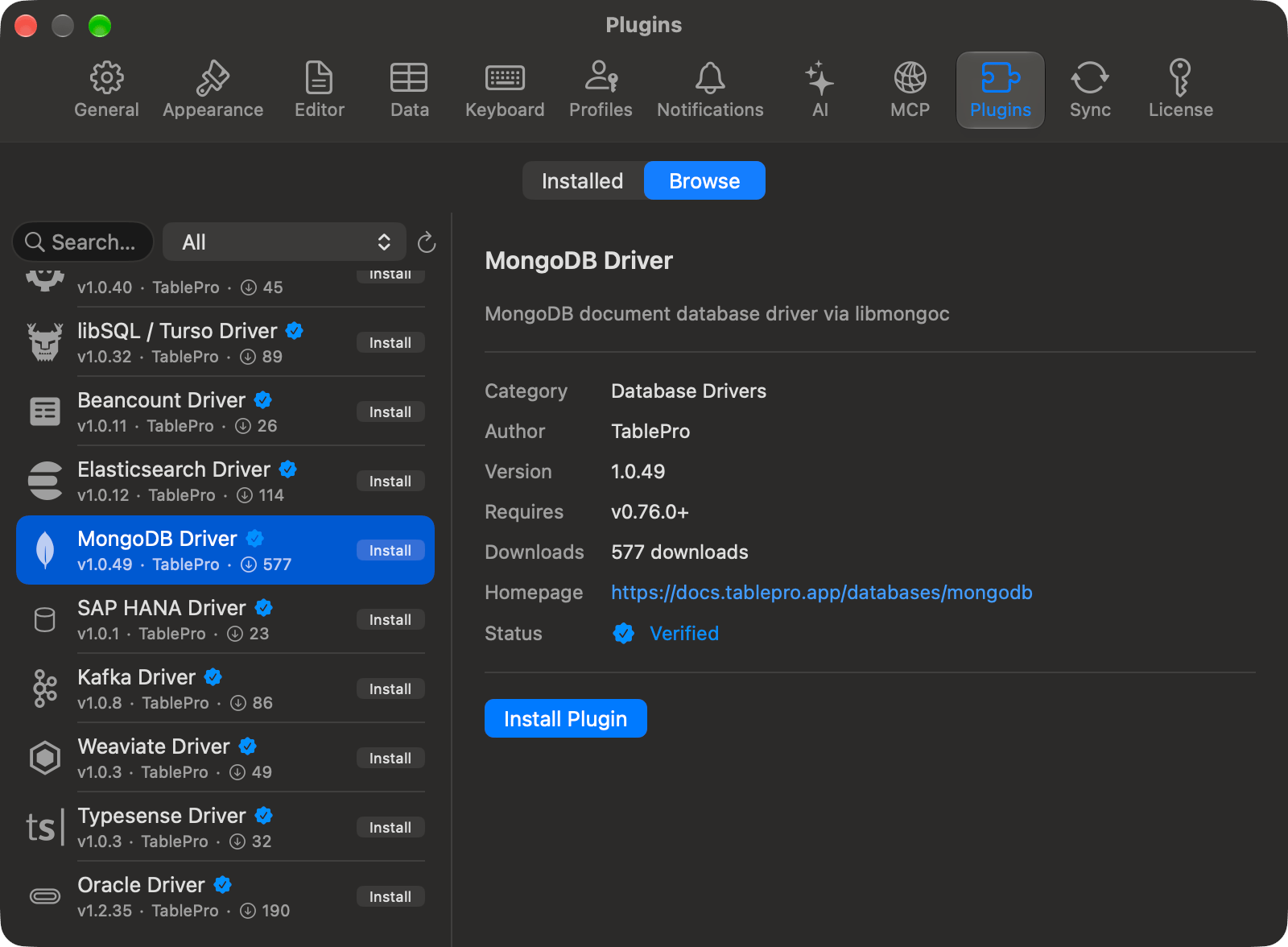
Task: Open MCP settings tab
Action: click(910, 90)
